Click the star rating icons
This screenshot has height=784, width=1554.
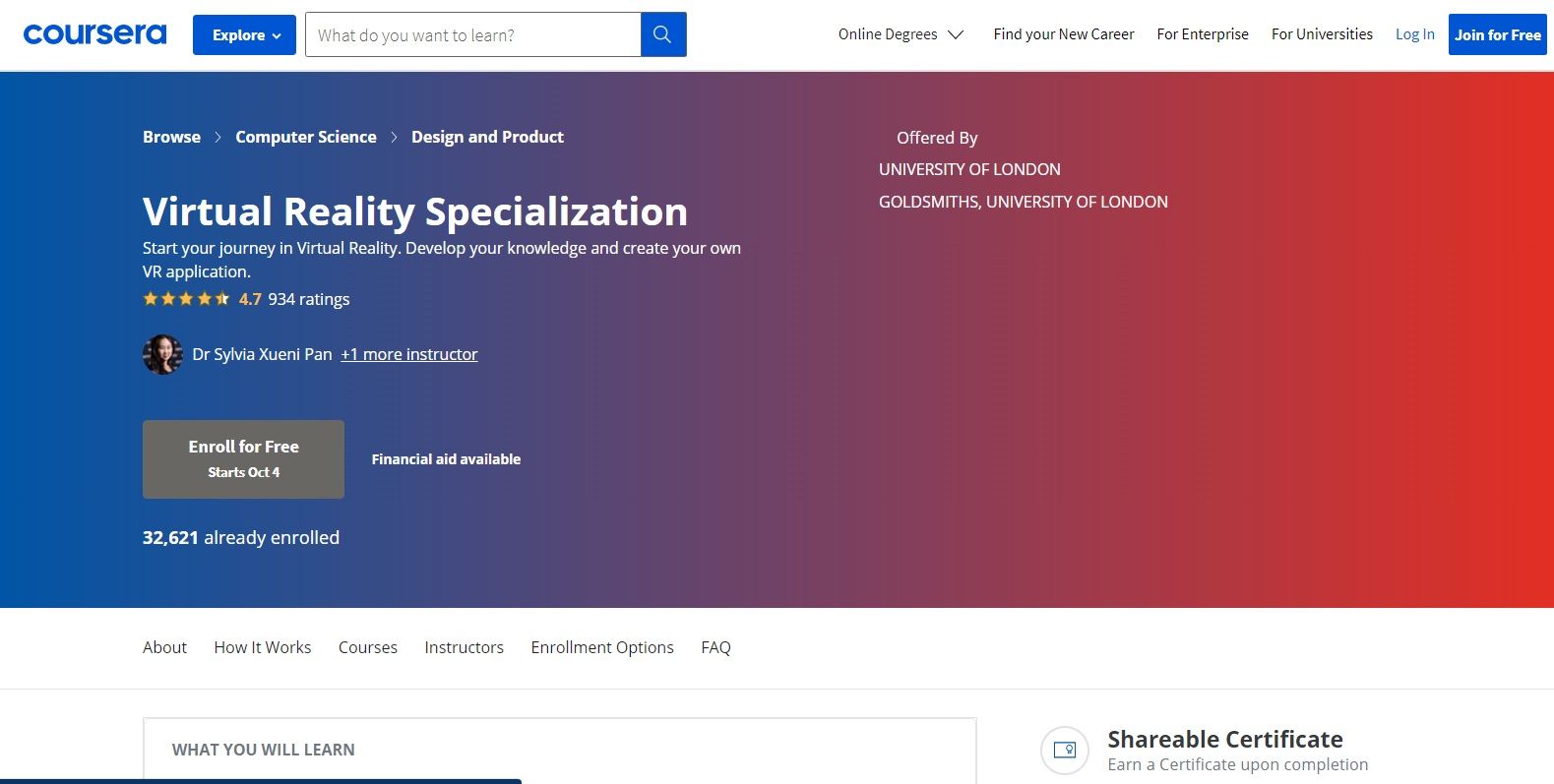tap(186, 299)
